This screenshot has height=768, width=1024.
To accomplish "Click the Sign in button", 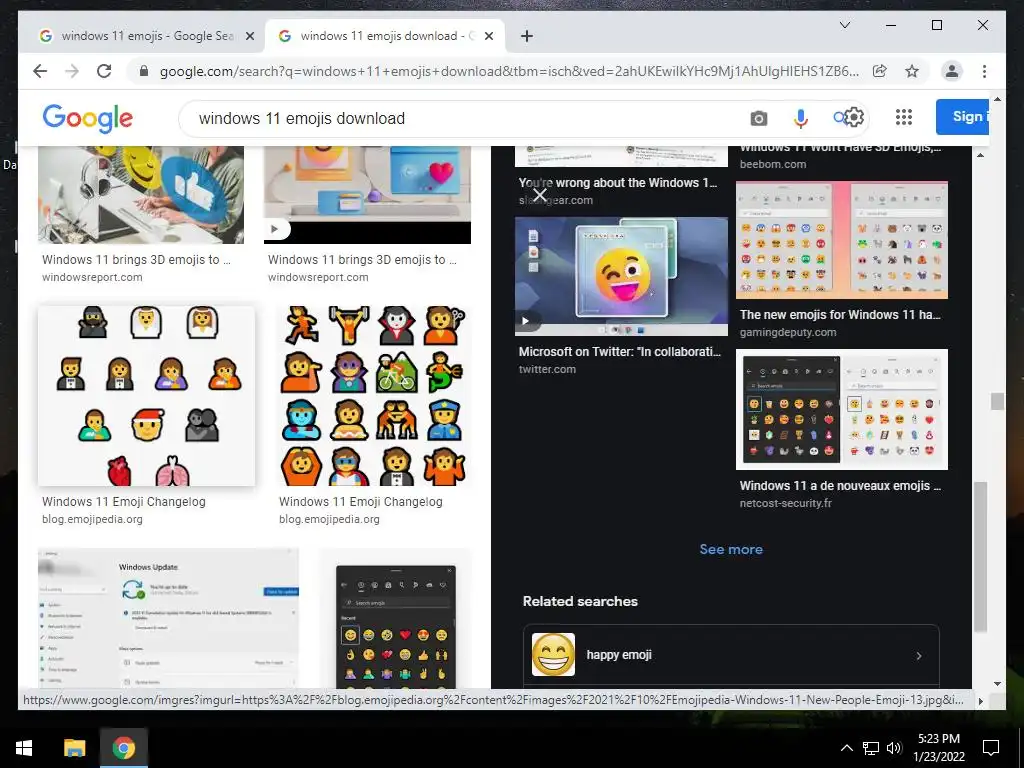I will point(962,117).
